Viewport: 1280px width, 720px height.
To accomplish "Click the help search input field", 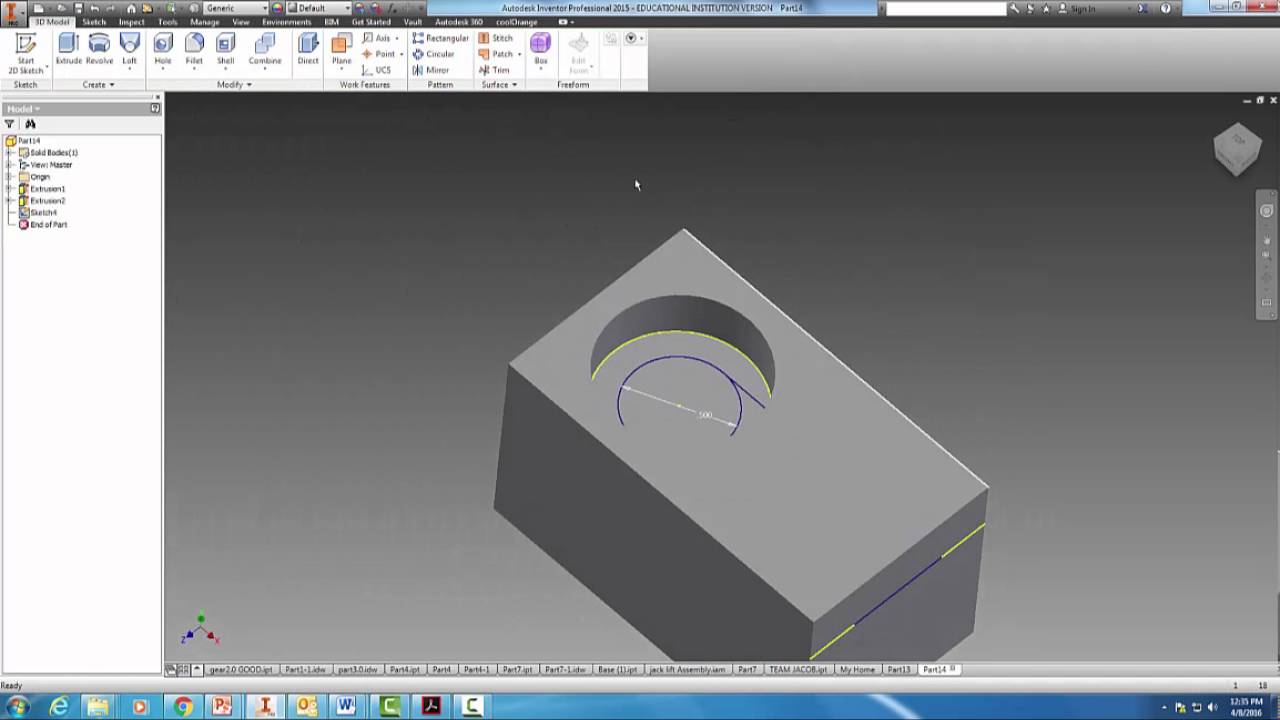I will pyautogui.click(x=945, y=8).
